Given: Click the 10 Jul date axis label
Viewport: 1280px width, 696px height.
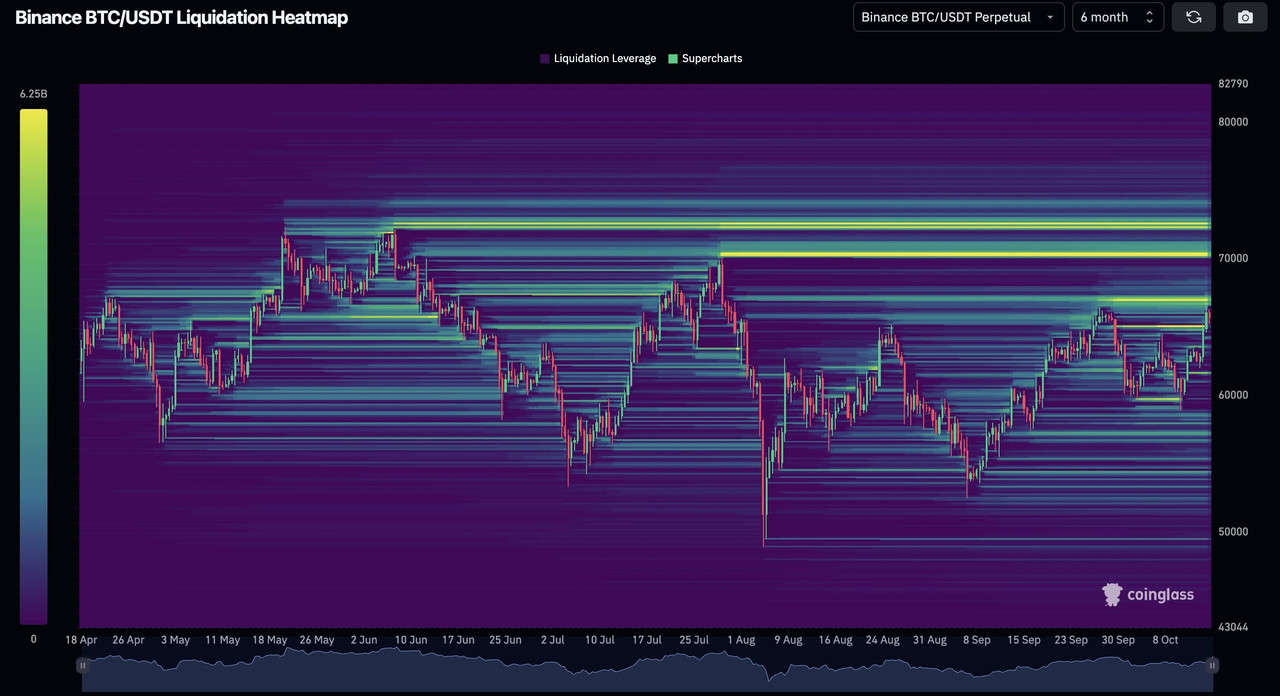Looking at the screenshot, I should [x=599, y=640].
